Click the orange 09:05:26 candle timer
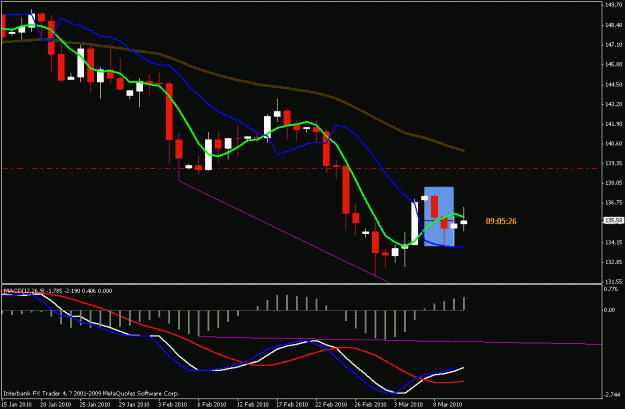The image size is (625, 409). point(501,221)
